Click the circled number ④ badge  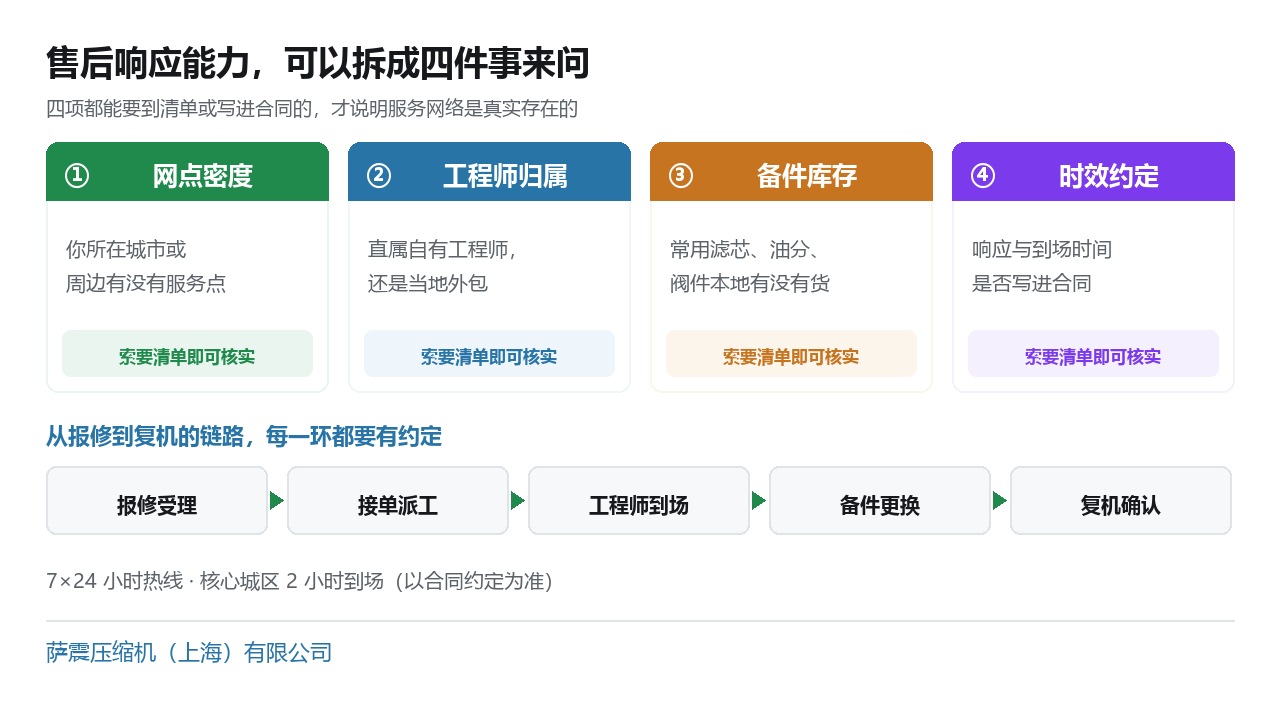coord(983,176)
